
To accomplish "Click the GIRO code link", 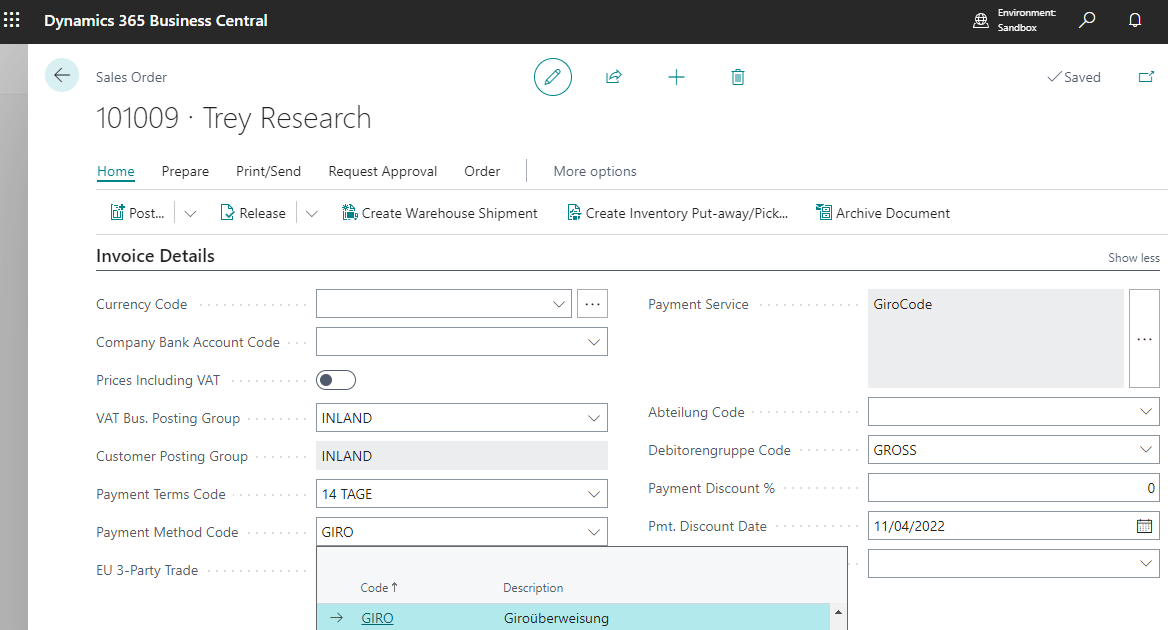I will coord(377,618).
